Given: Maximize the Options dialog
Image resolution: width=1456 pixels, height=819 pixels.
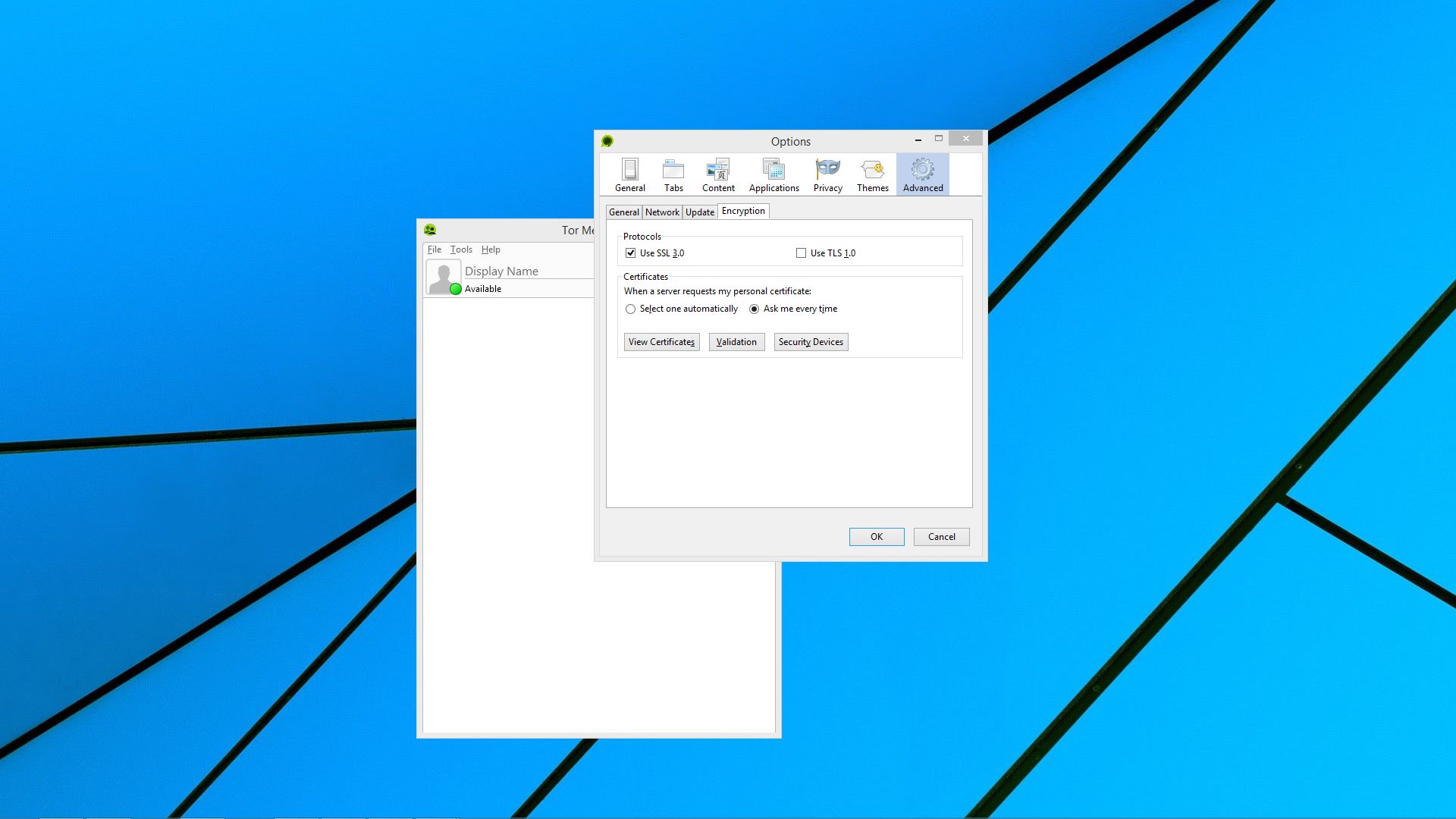Looking at the screenshot, I should (x=939, y=139).
